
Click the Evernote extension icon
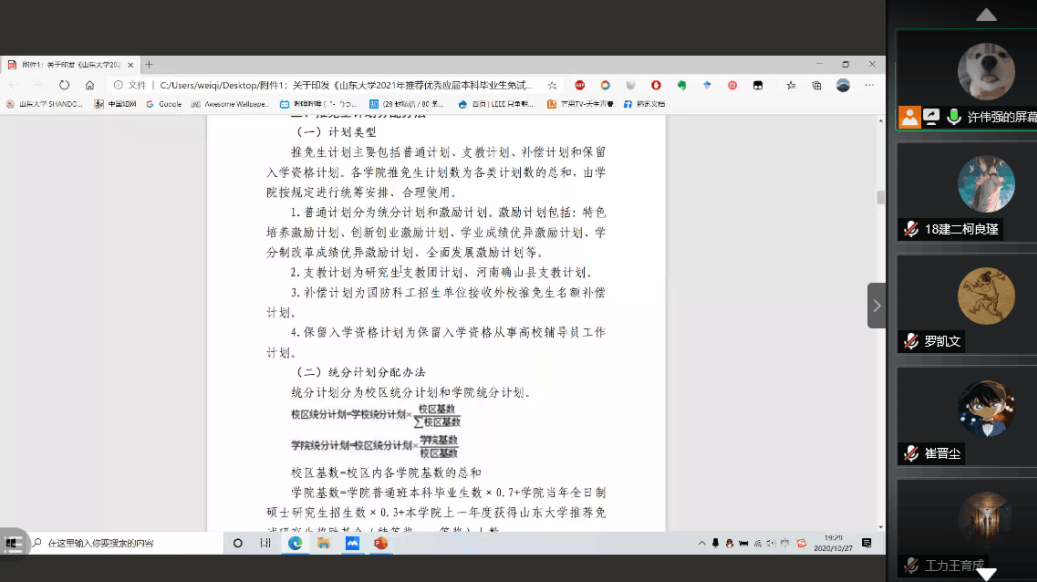(x=682, y=85)
